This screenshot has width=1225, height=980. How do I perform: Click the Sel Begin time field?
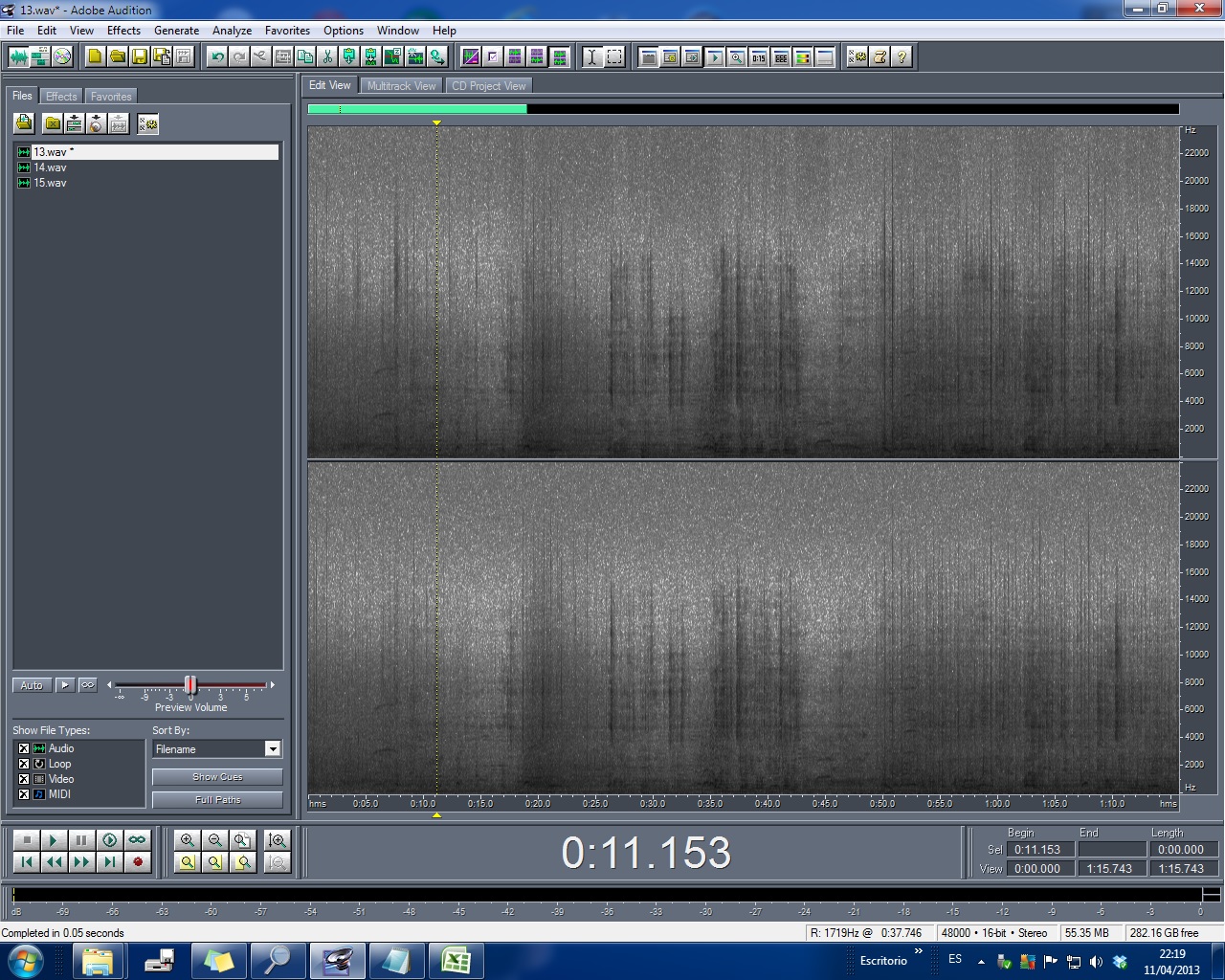pyautogui.click(x=1039, y=850)
